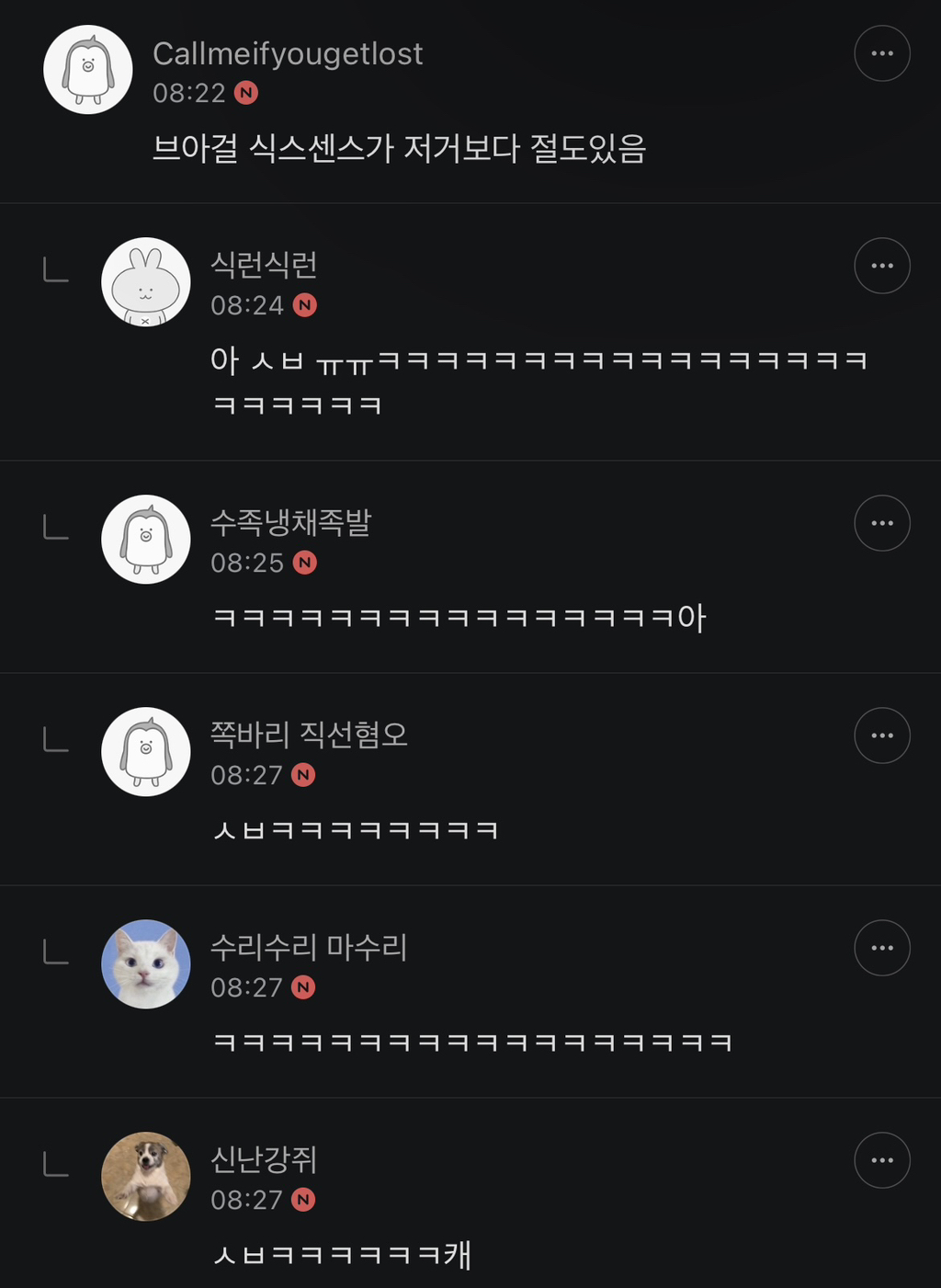The width and height of the screenshot is (941, 1288).
Task: Open more options for 수족냉채족발's reply
Action: [x=881, y=523]
